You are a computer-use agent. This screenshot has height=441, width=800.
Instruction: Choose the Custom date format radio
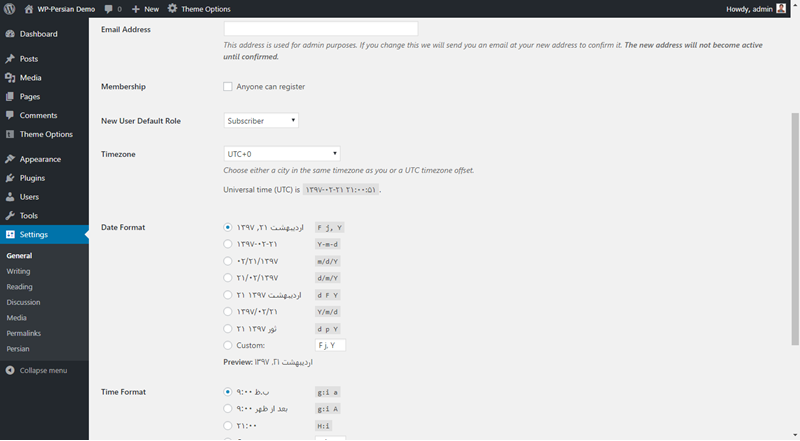(228, 345)
